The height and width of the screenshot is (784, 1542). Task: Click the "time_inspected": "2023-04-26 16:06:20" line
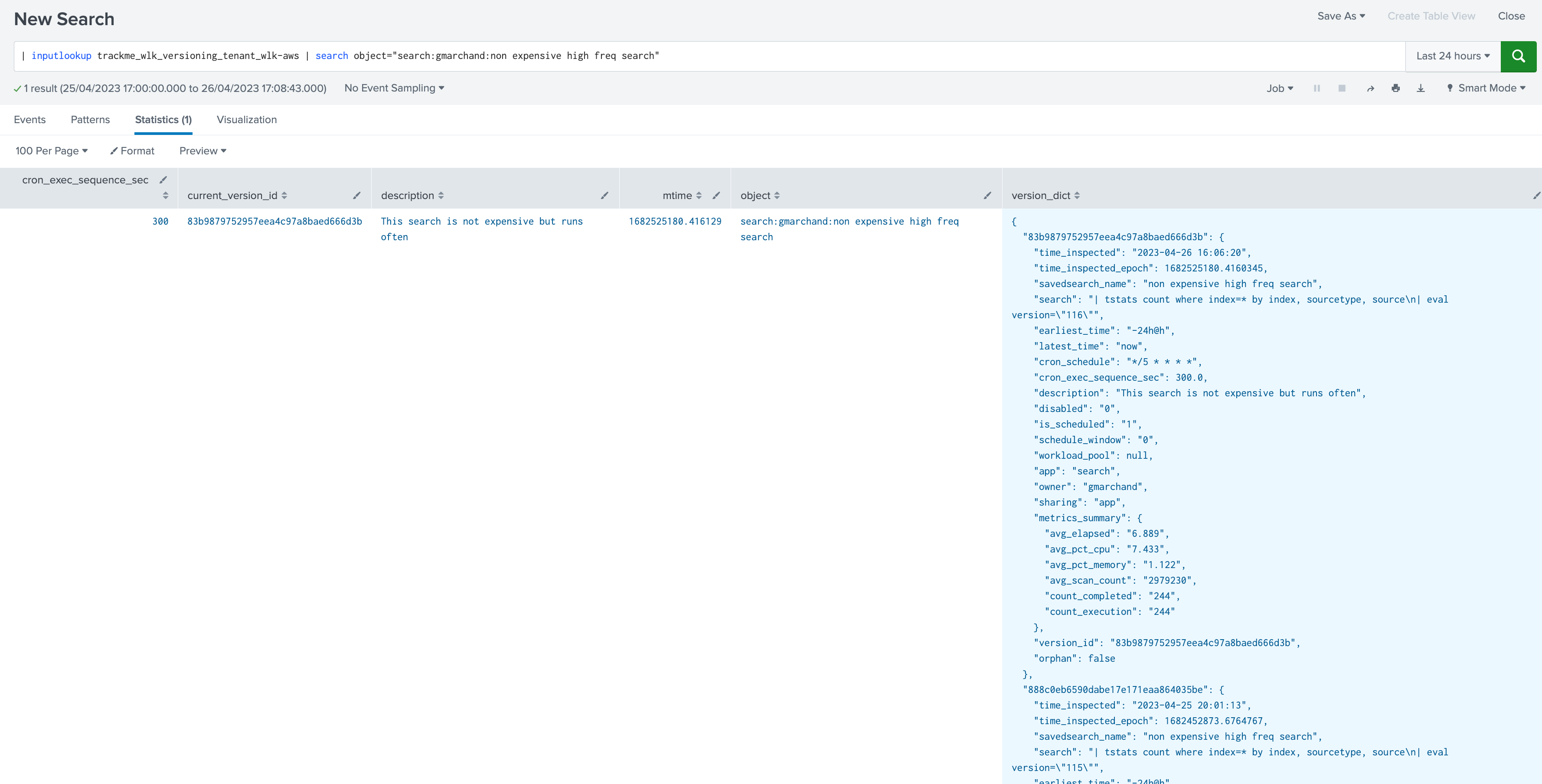1143,252
